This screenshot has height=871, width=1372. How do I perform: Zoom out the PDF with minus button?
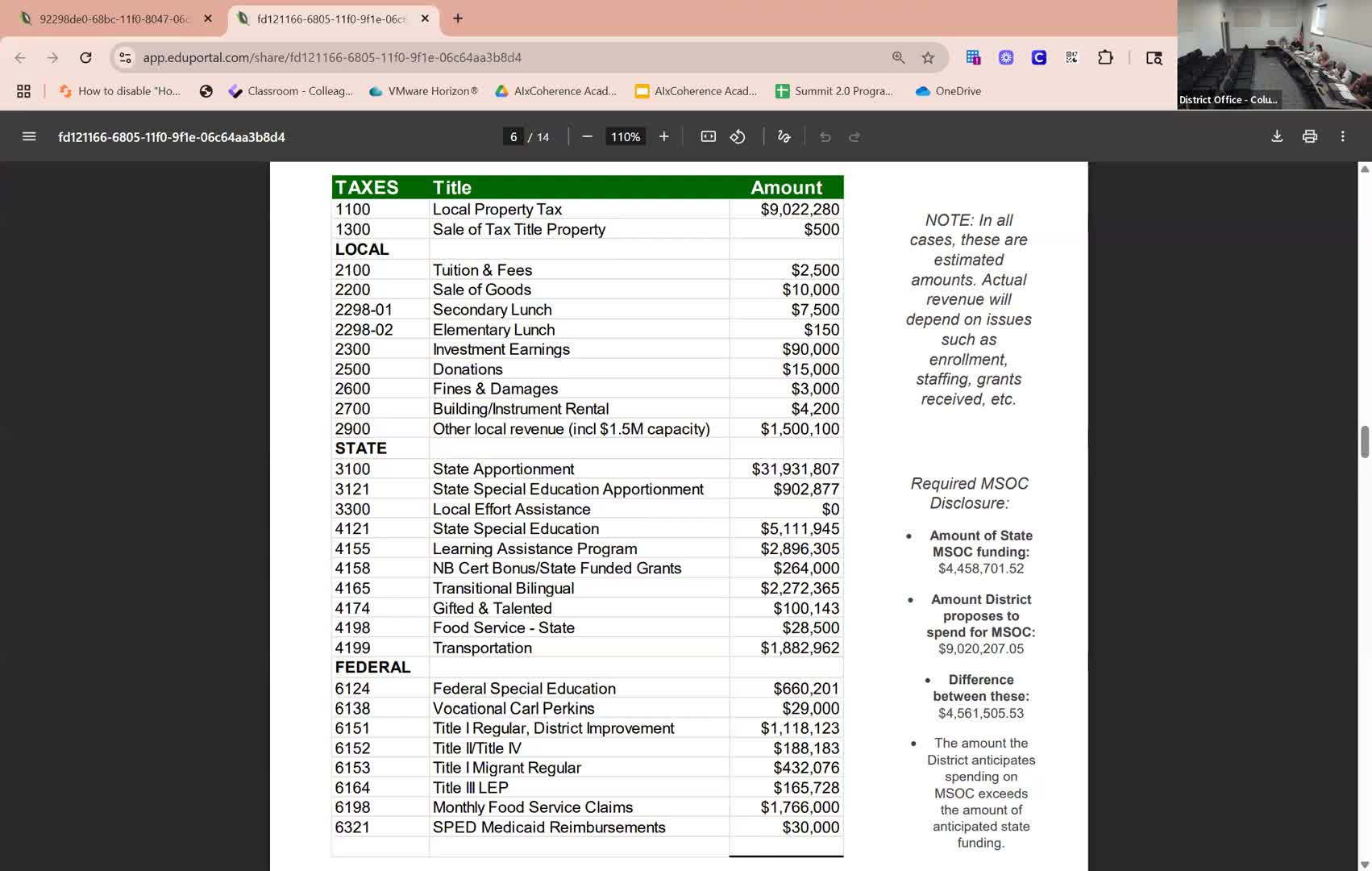[587, 137]
